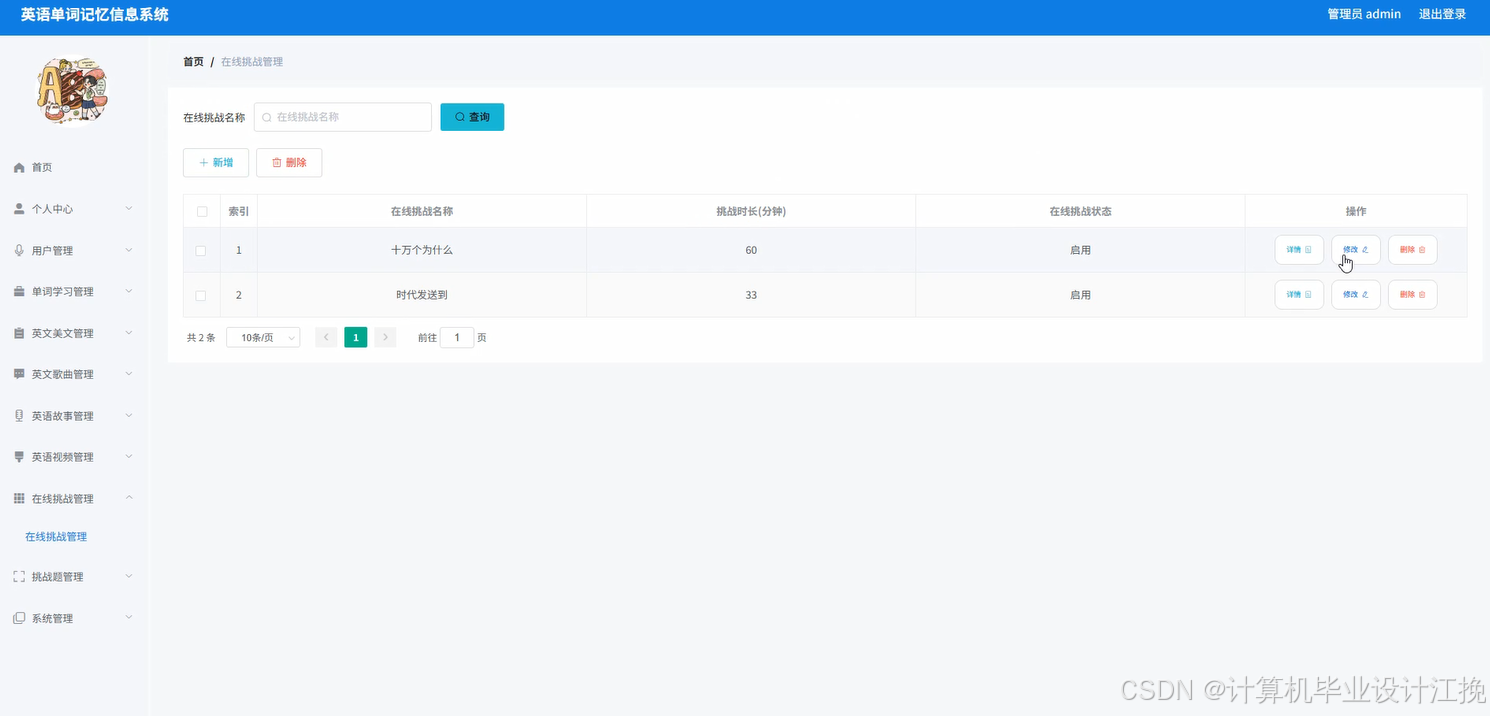Click 删除 for 时代发送到 row
Viewport: 1490px width, 716px height.
1413,295
